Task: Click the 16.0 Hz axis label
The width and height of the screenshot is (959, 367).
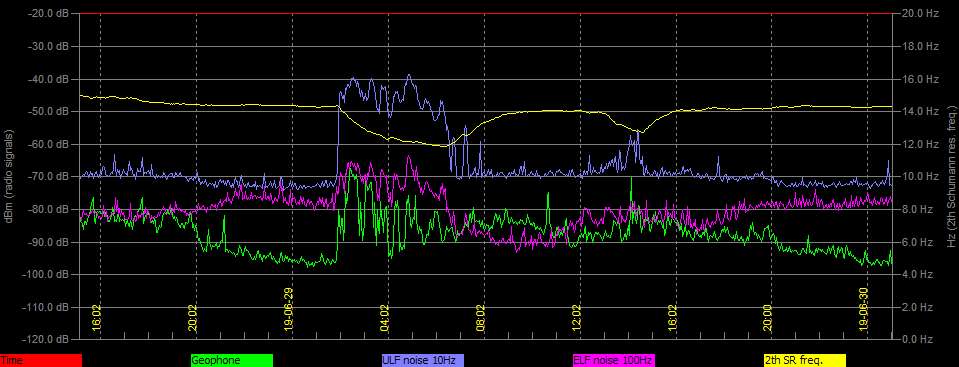Action: point(920,79)
